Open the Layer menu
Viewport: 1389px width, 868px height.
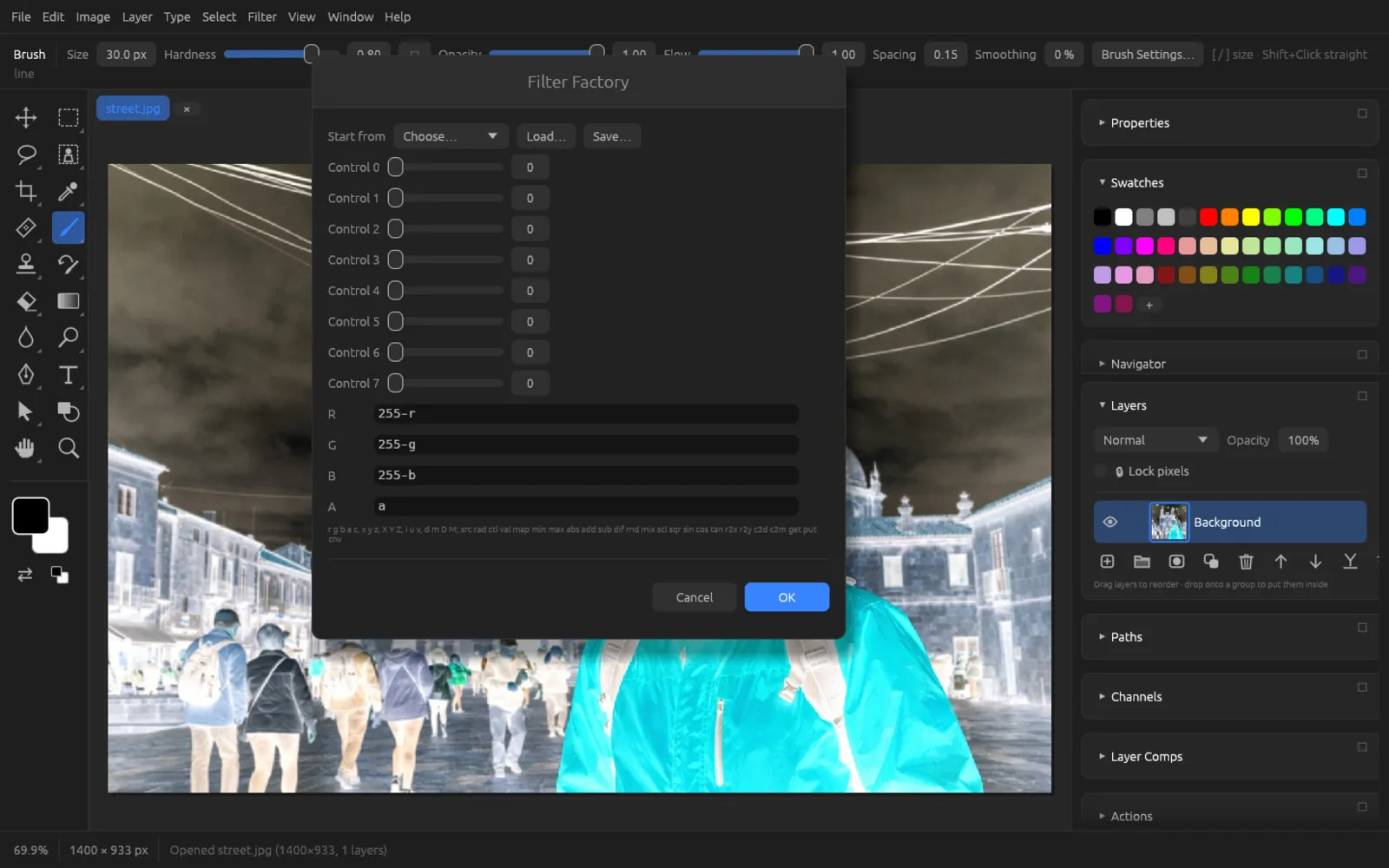pyautogui.click(x=137, y=16)
